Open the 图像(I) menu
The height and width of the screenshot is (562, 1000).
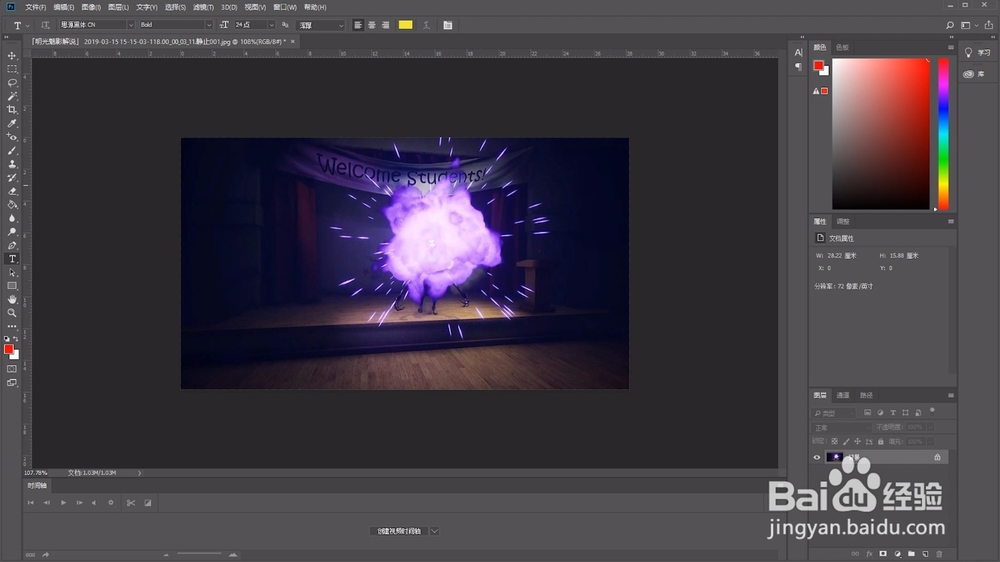click(x=91, y=7)
